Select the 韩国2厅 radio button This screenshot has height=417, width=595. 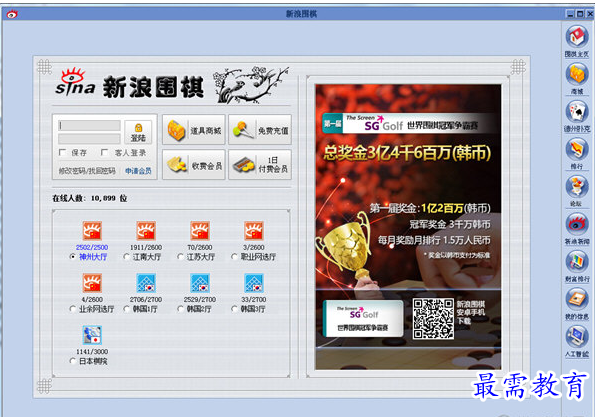click(181, 309)
